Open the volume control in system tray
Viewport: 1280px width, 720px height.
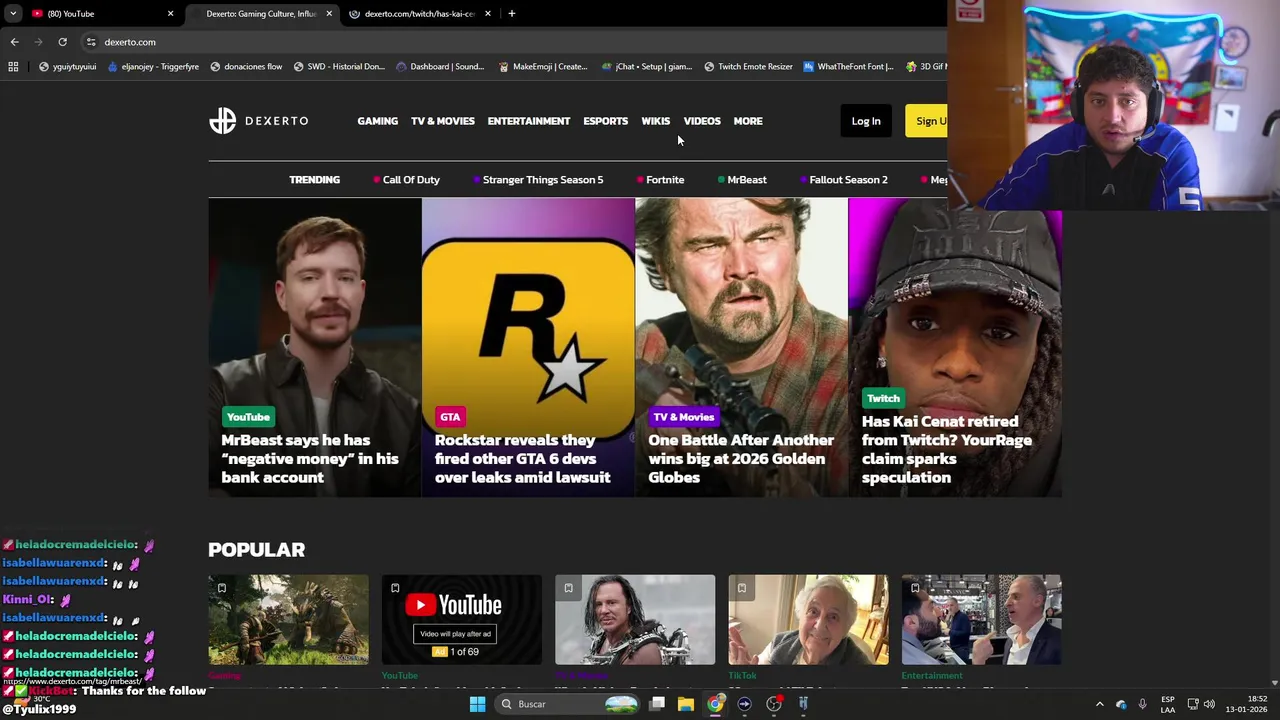1209,704
